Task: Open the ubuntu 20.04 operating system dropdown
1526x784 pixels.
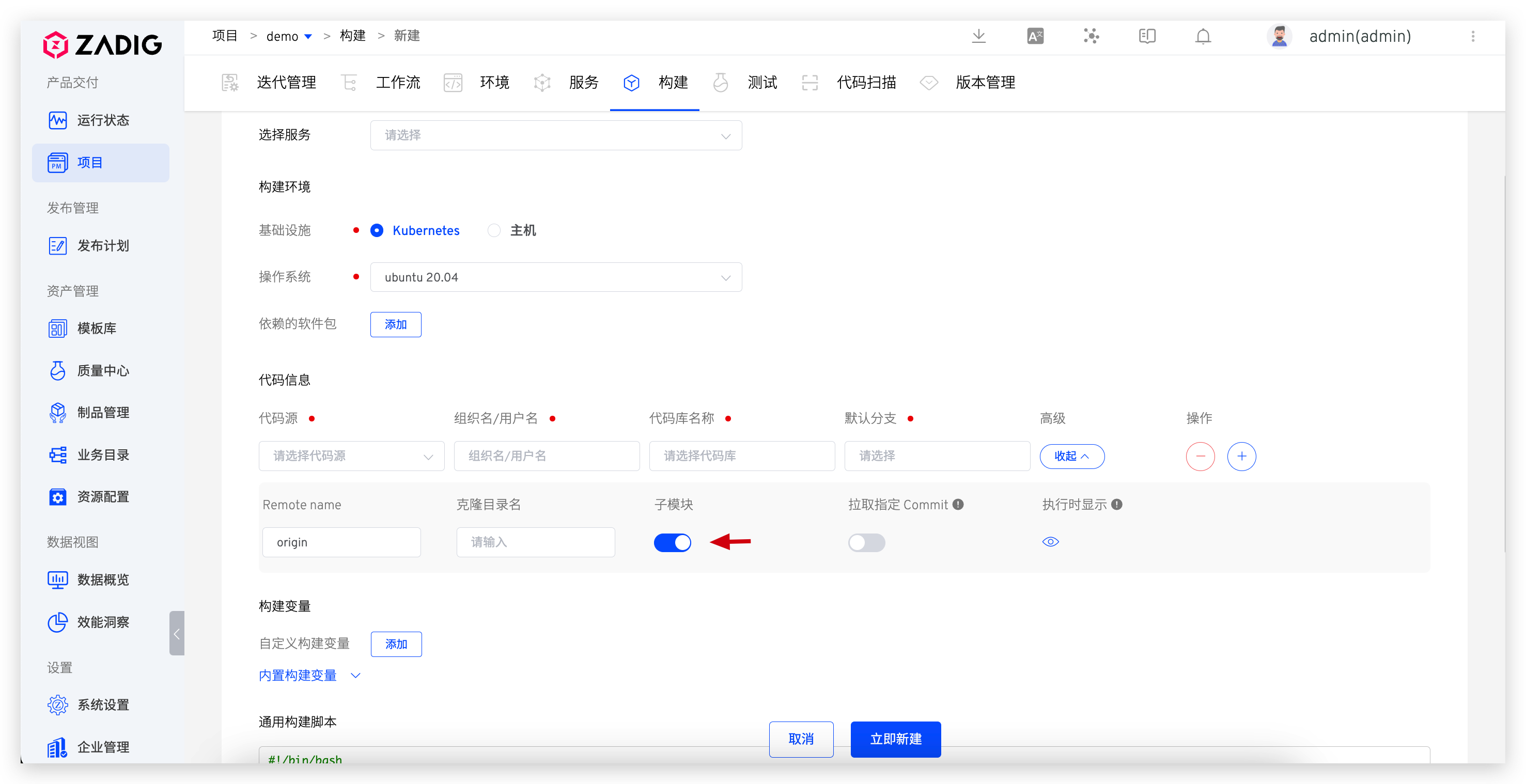Action: 556,276
